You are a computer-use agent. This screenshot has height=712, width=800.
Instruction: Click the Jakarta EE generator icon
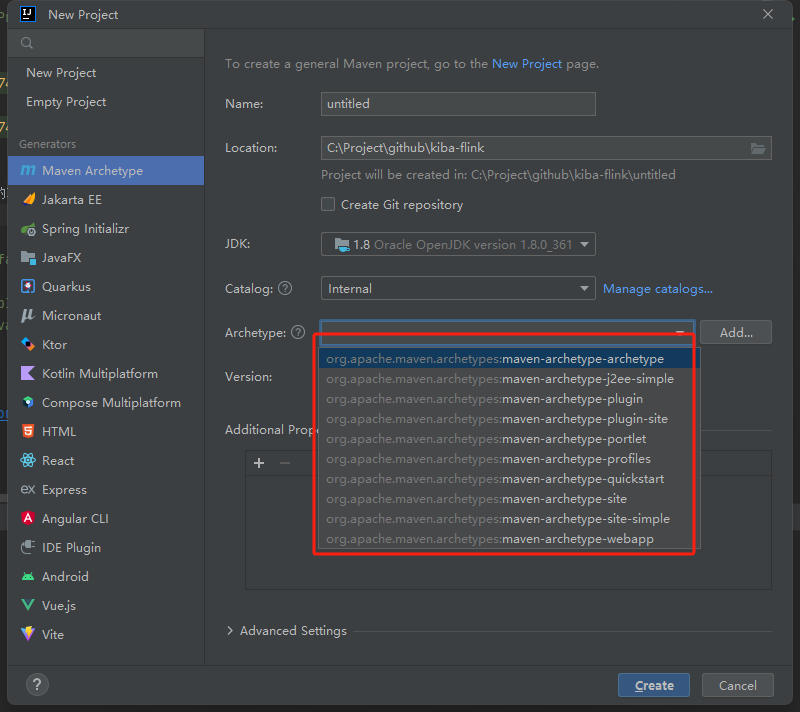click(28, 199)
